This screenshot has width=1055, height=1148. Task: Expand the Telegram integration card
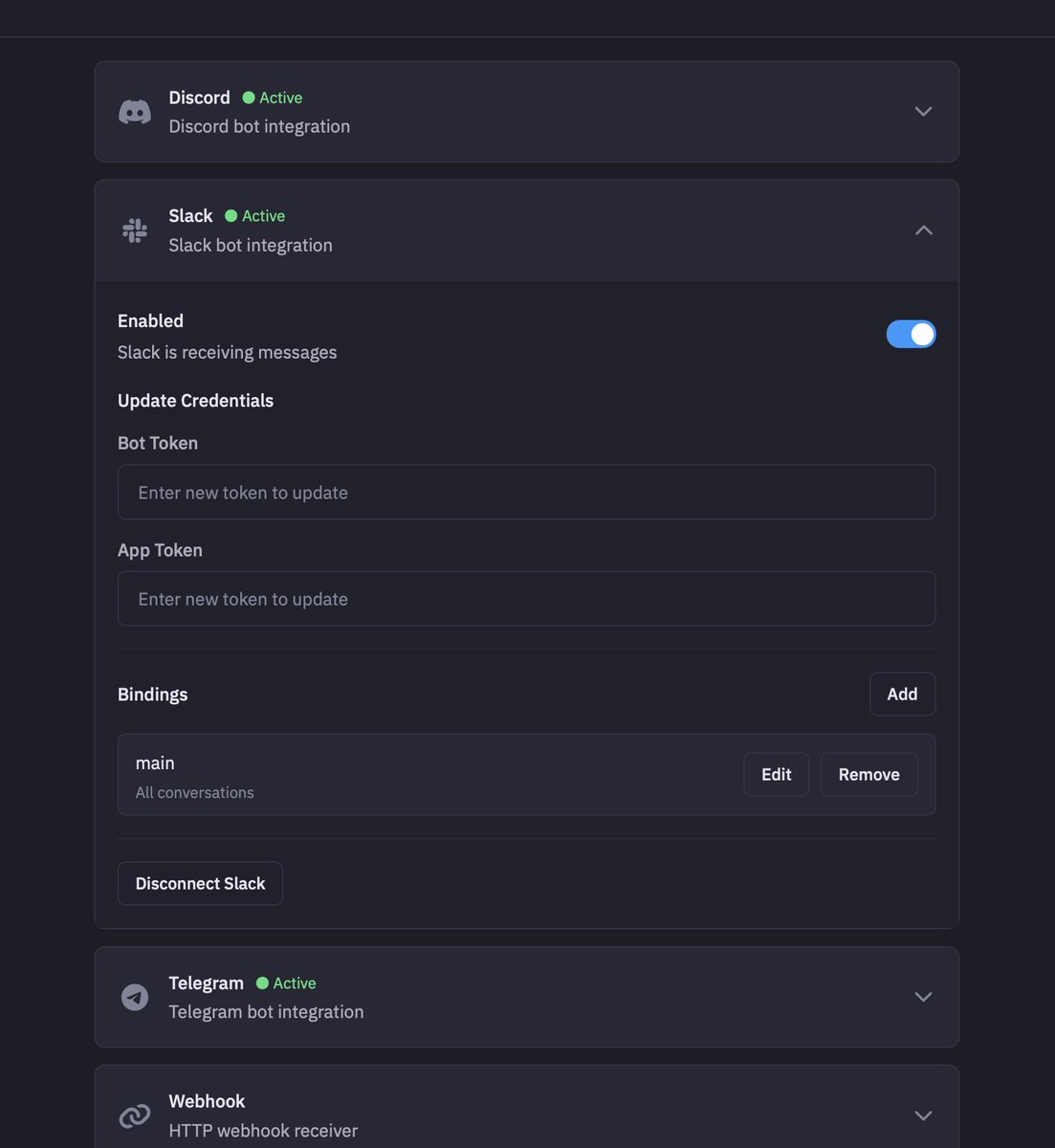tap(923, 997)
